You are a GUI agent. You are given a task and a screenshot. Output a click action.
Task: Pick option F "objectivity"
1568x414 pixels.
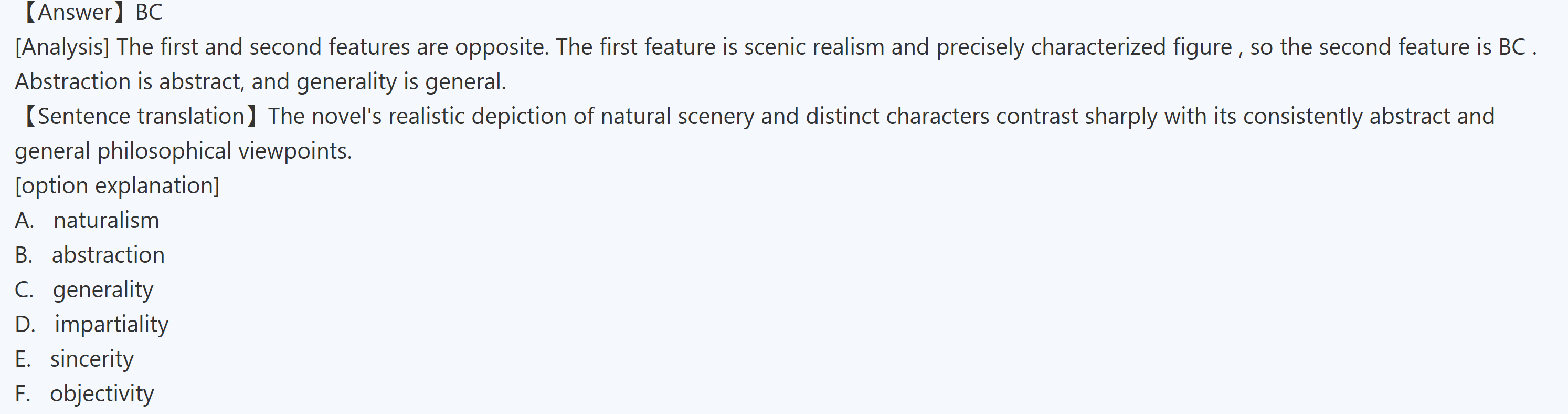coord(102,394)
